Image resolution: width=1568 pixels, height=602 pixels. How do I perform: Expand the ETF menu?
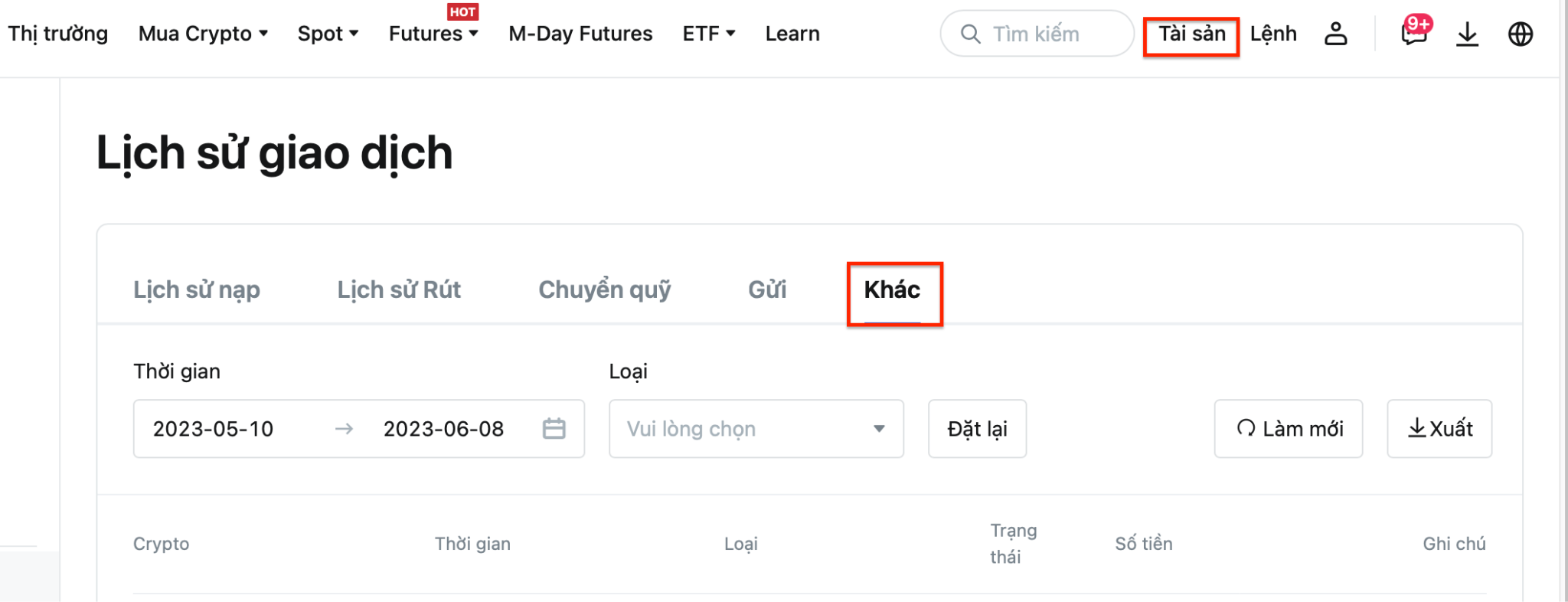click(x=708, y=34)
